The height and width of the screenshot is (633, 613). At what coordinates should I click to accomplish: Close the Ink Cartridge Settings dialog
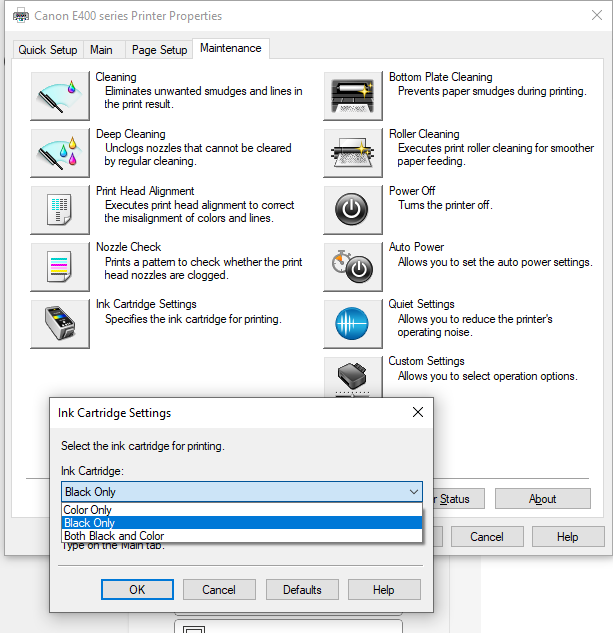pyautogui.click(x=417, y=413)
